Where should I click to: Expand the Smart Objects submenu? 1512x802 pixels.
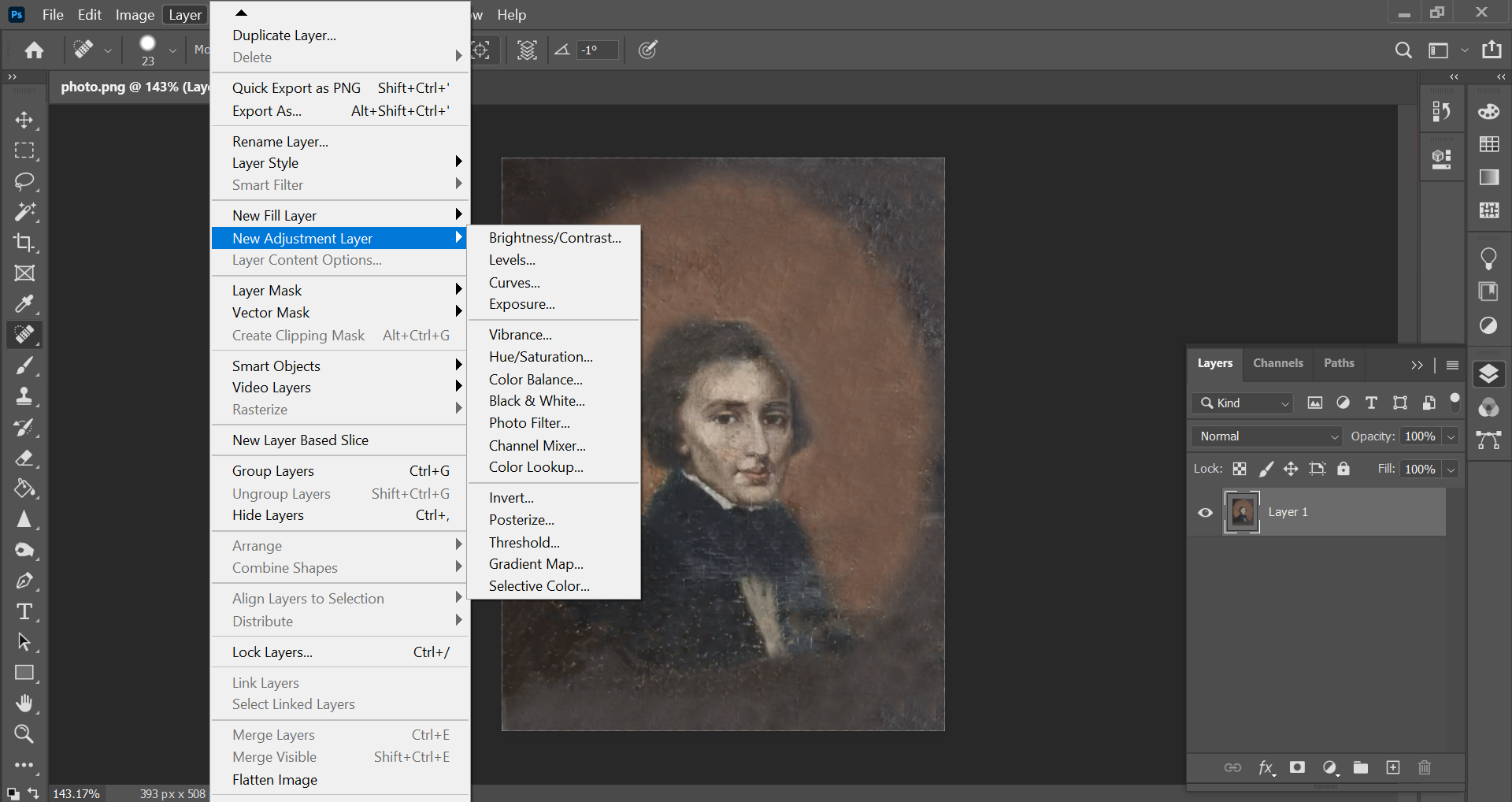[x=340, y=366]
